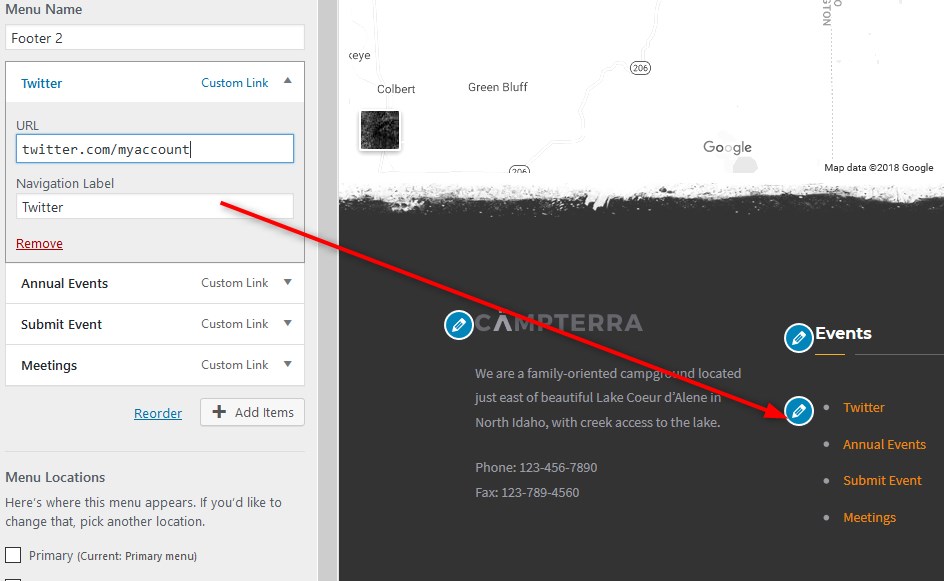Click the Twitter menu item title

pyautogui.click(x=42, y=83)
